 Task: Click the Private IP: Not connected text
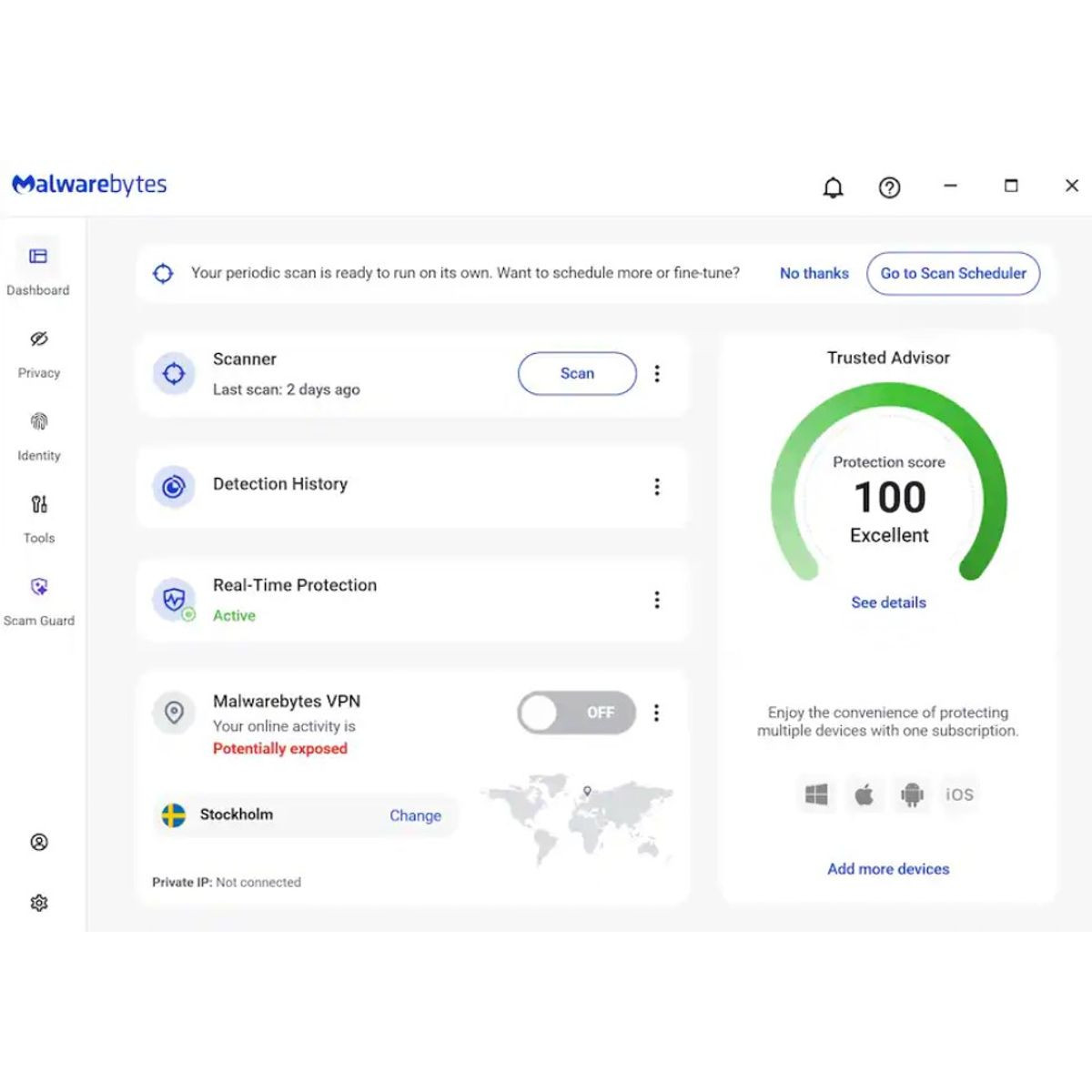coord(227,882)
